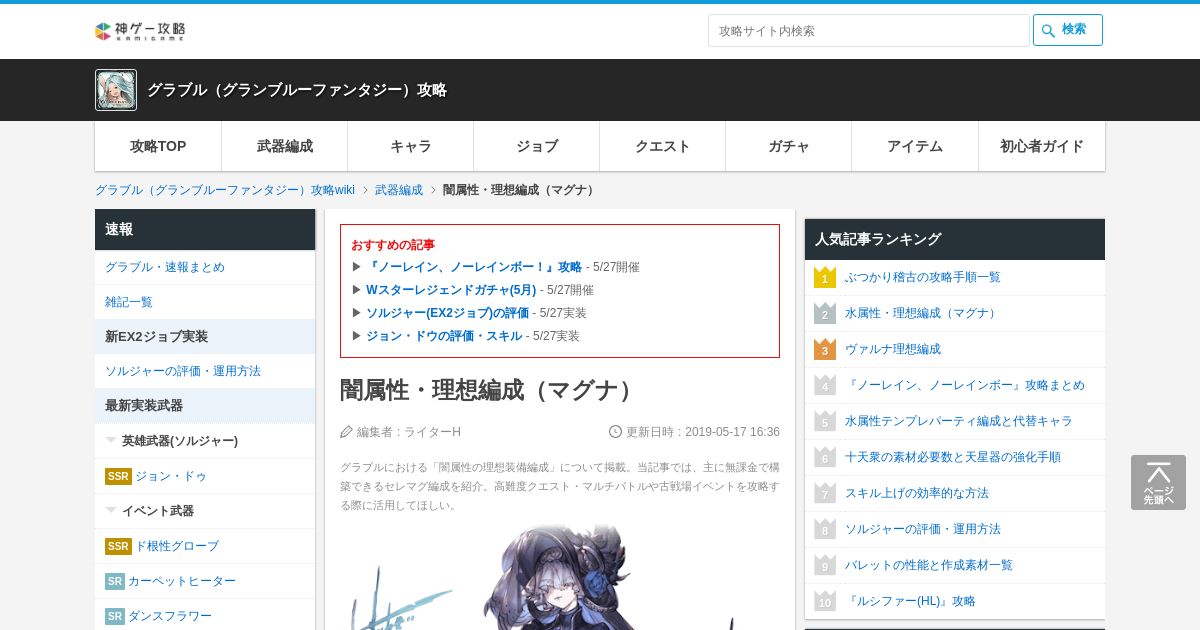Open ranking item 水属性・理想編成（マグナ）
The image size is (1200, 630).
point(922,313)
